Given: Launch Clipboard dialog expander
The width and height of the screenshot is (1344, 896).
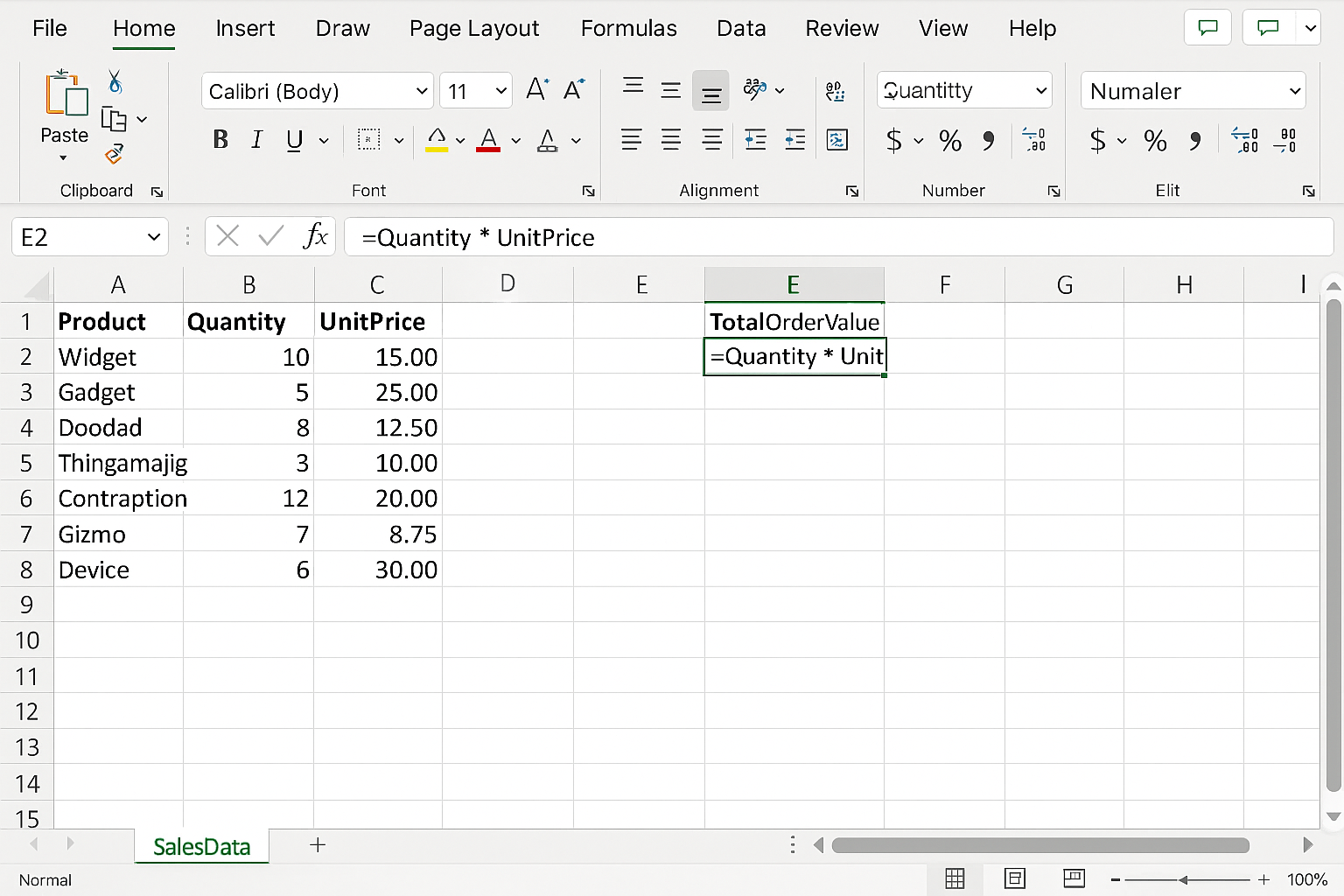Looking at the screenshot, I should (157, 192).
